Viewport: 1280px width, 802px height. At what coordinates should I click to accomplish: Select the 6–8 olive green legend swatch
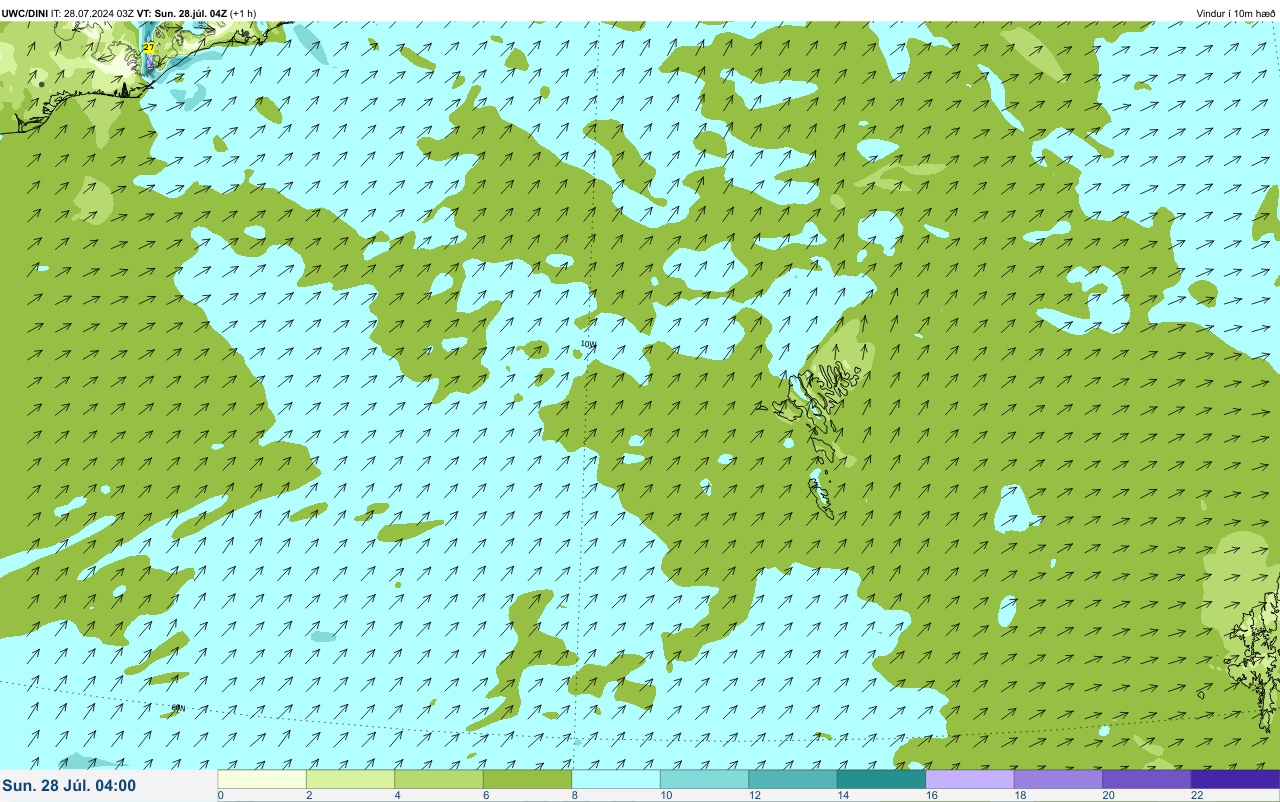pos(528,779)
